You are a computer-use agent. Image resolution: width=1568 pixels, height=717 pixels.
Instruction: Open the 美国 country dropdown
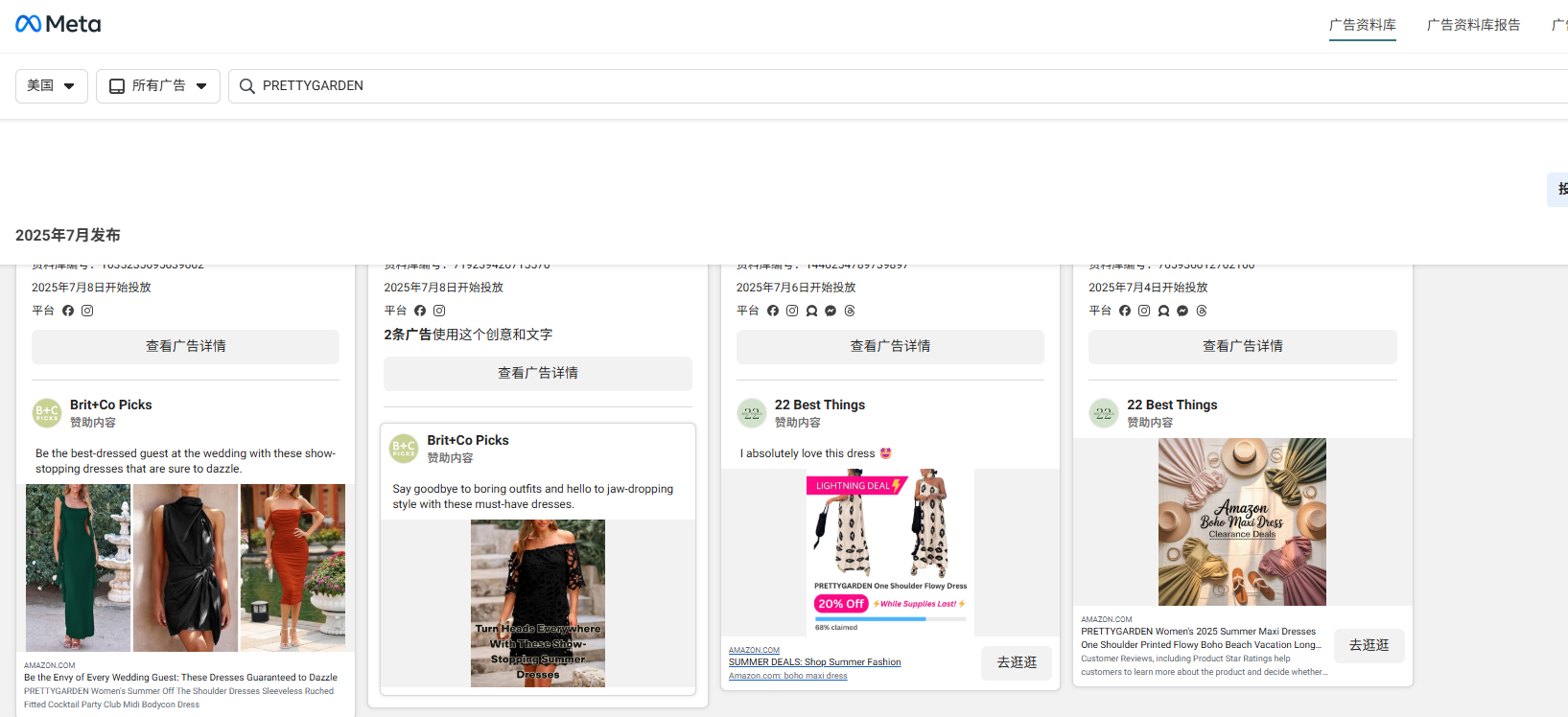tap(52, 86)
